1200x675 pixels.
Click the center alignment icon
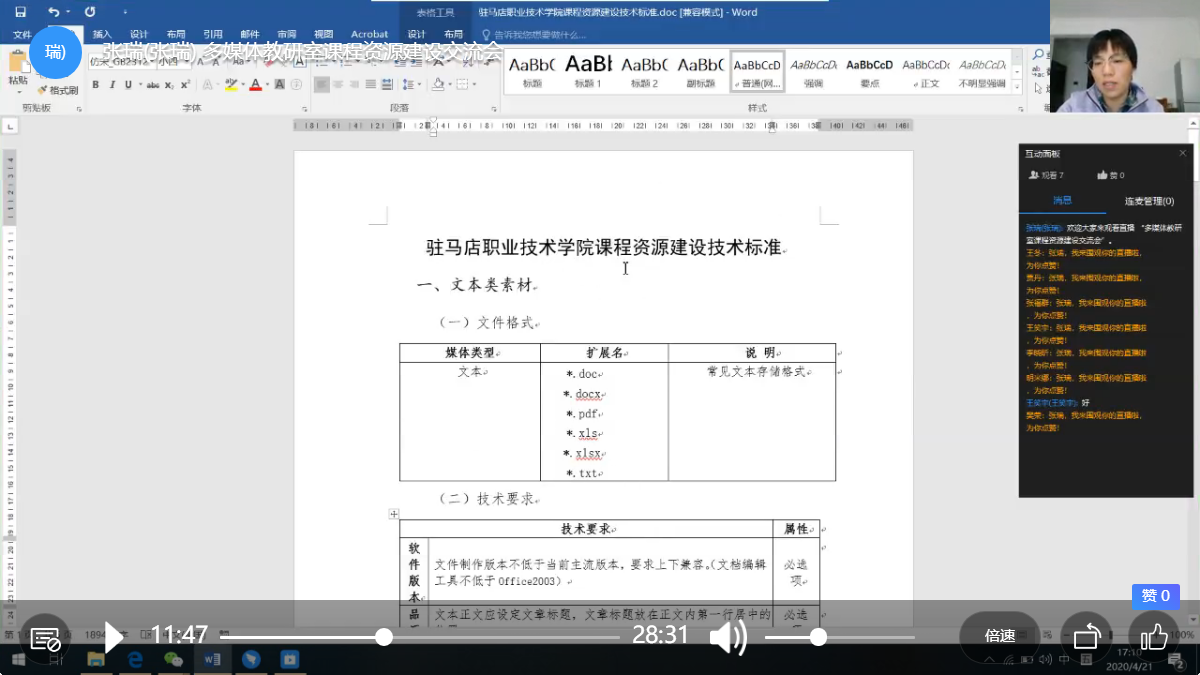click(339, 84)
